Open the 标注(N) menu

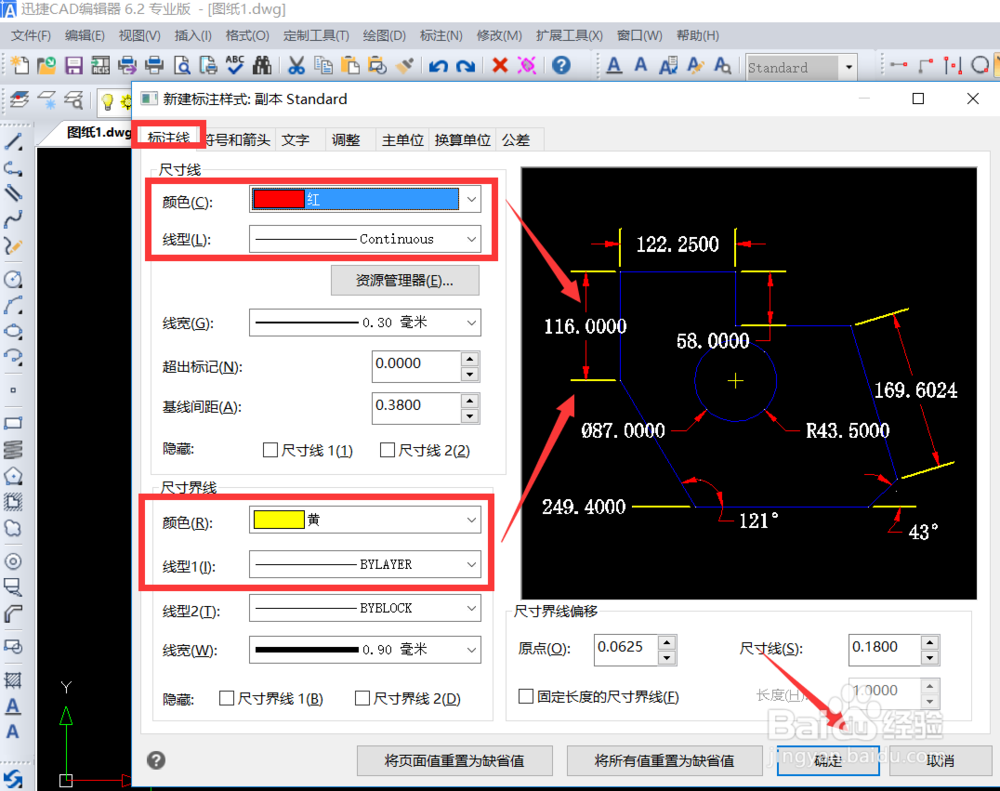[x=441, y=36]
